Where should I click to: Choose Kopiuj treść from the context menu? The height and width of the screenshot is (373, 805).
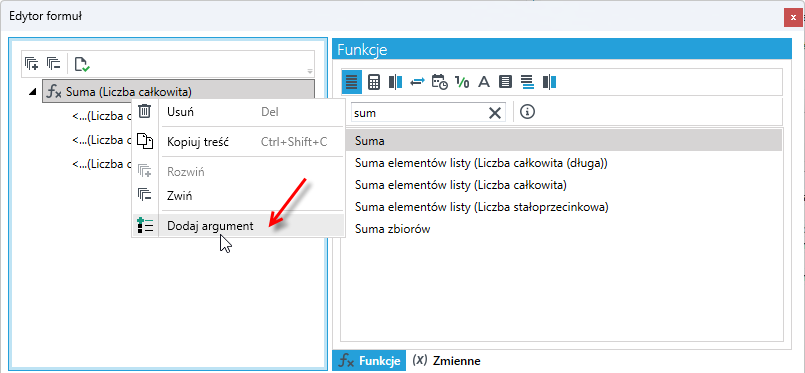[x=239, y=142]
